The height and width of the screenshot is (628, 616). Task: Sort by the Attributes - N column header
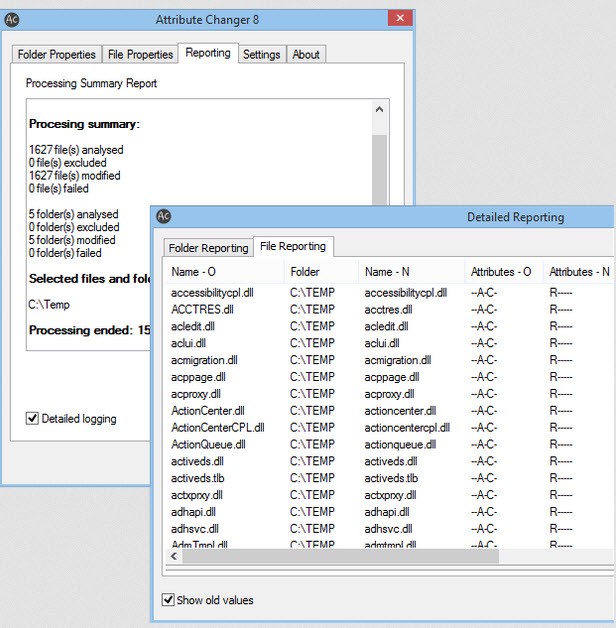579,272
